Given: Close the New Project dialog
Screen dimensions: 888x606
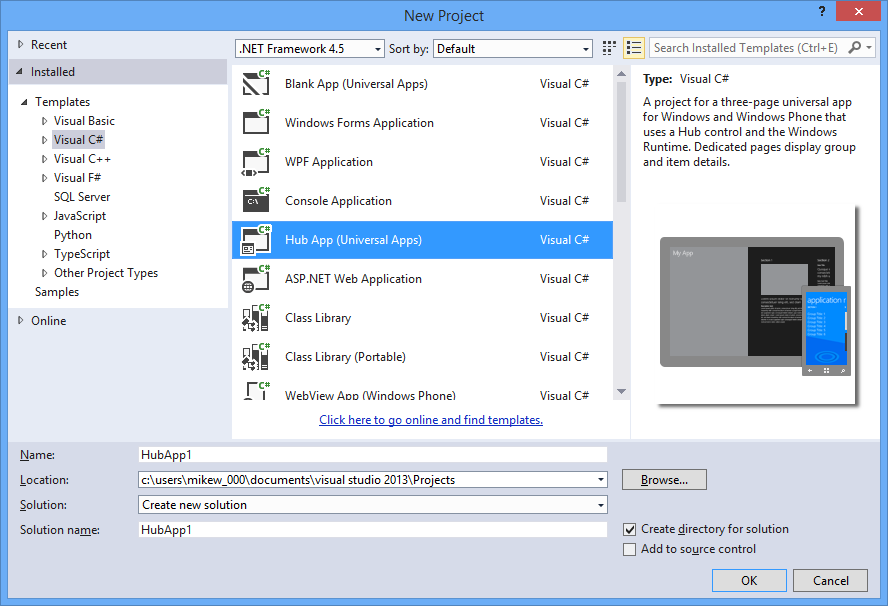Looking at the screenshot, I should point(859,11).
